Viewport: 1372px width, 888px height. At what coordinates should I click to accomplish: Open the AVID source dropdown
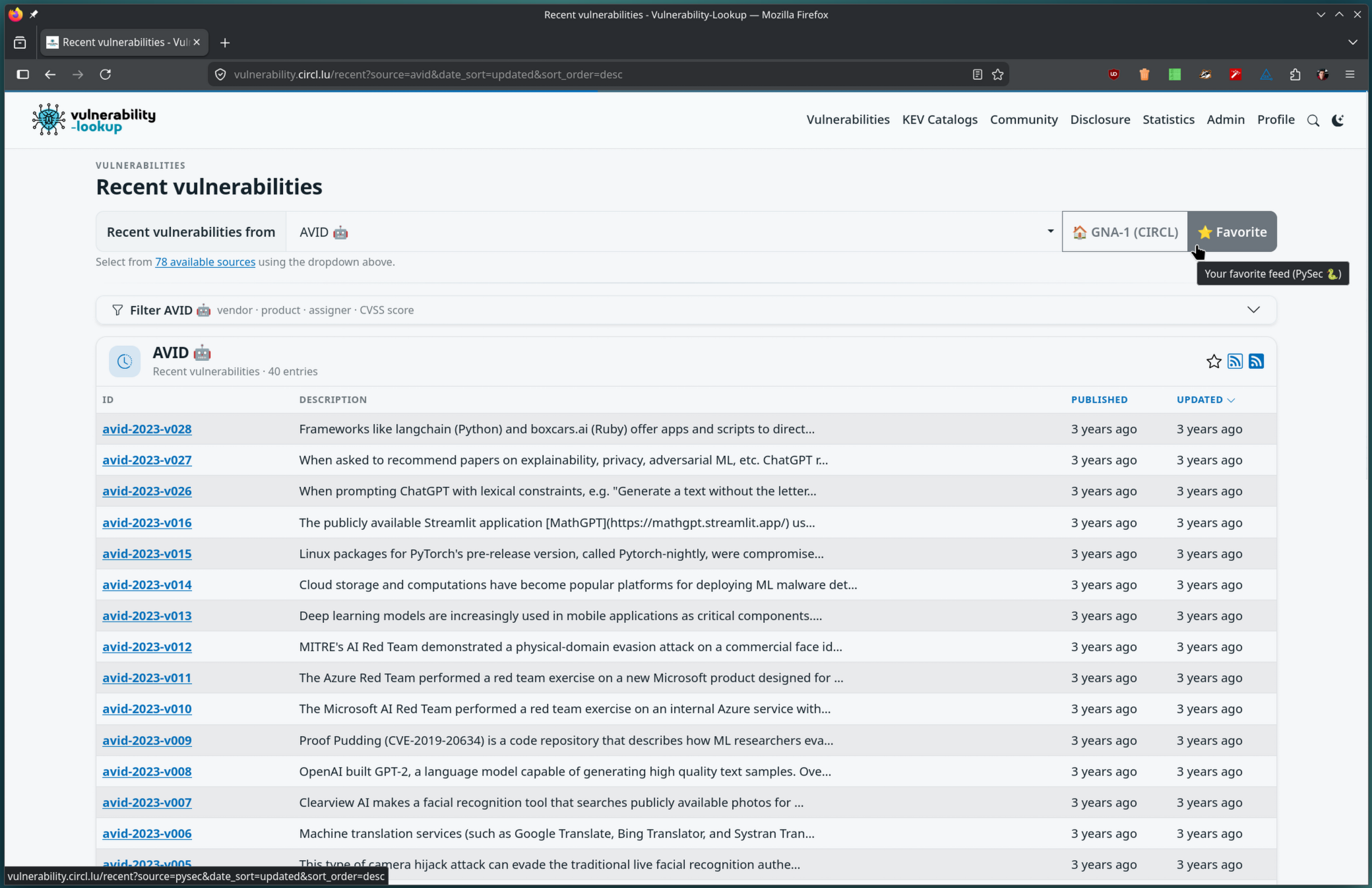coord(673,232)
